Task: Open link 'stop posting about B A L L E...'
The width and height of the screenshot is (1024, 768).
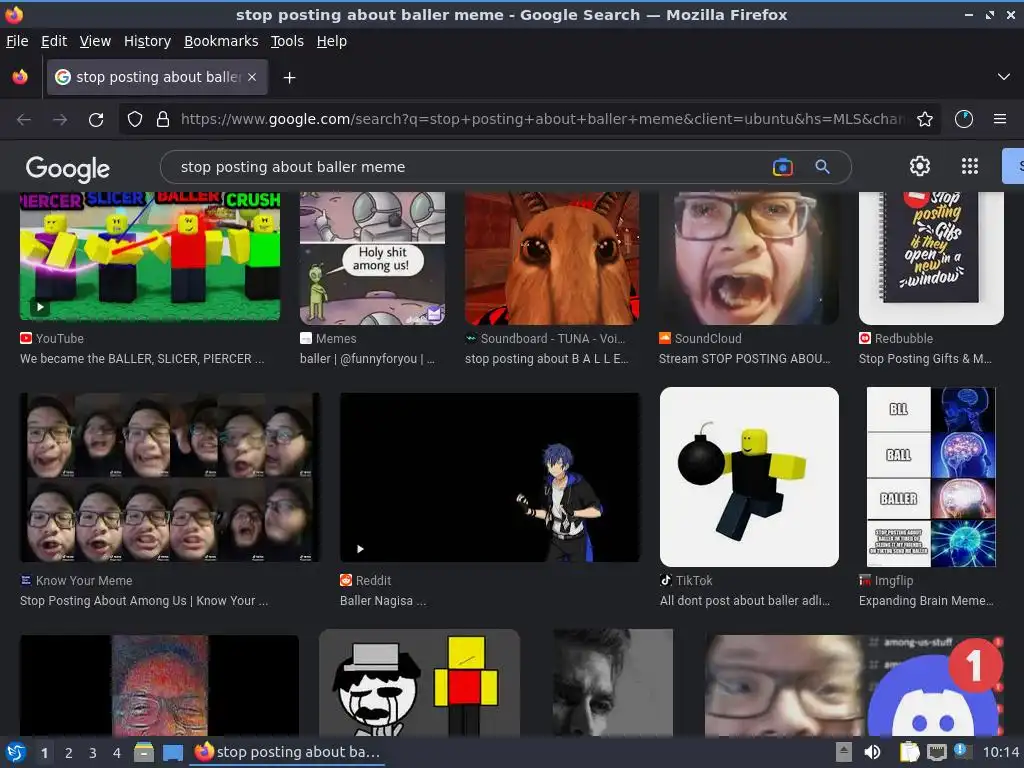Action: 547,359
